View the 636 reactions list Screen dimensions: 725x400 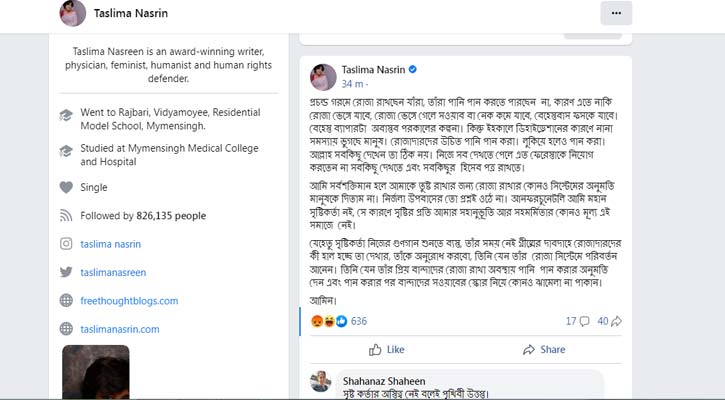tap(360, 321)
